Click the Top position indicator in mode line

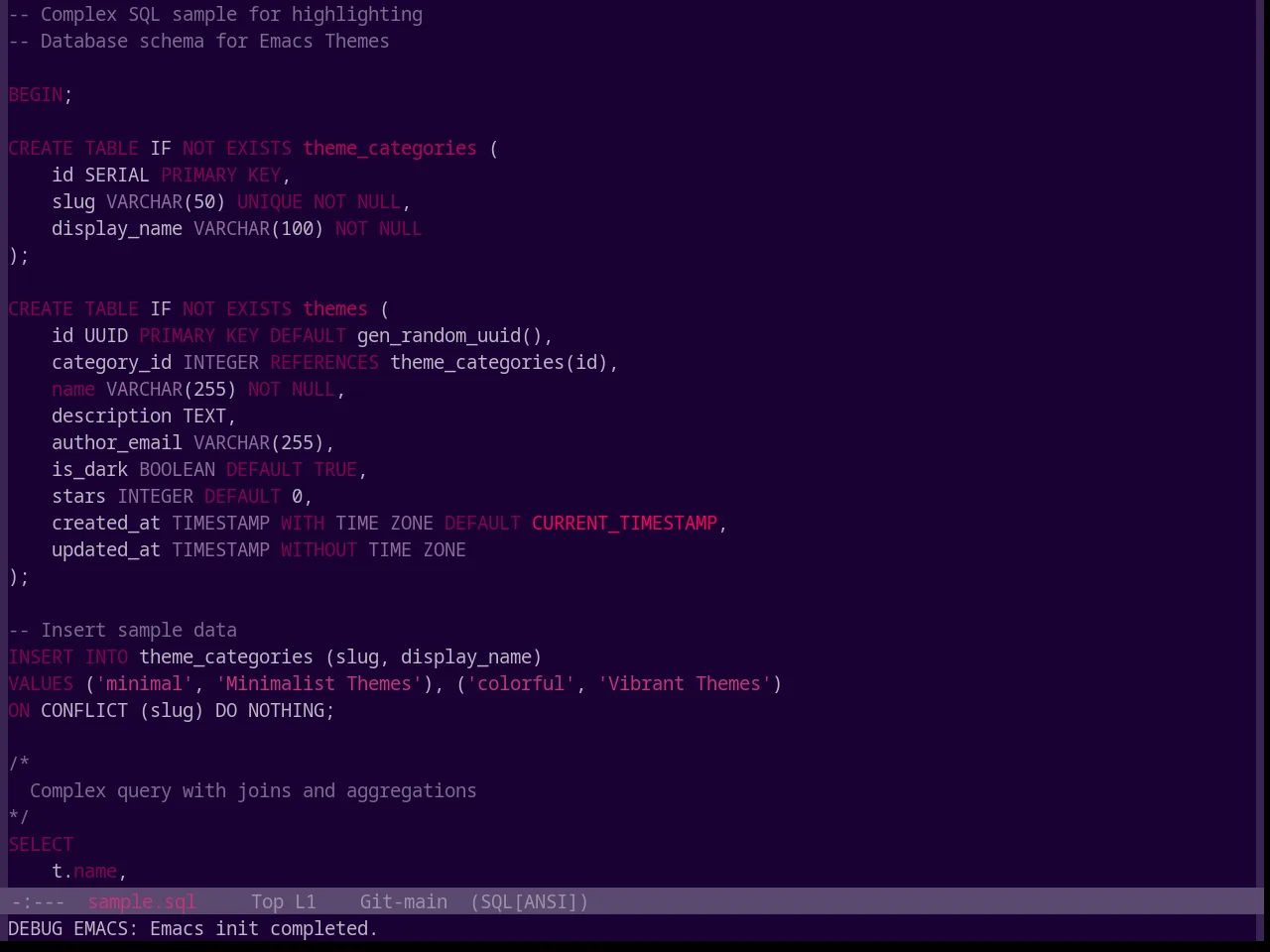[x=267, y=902]
